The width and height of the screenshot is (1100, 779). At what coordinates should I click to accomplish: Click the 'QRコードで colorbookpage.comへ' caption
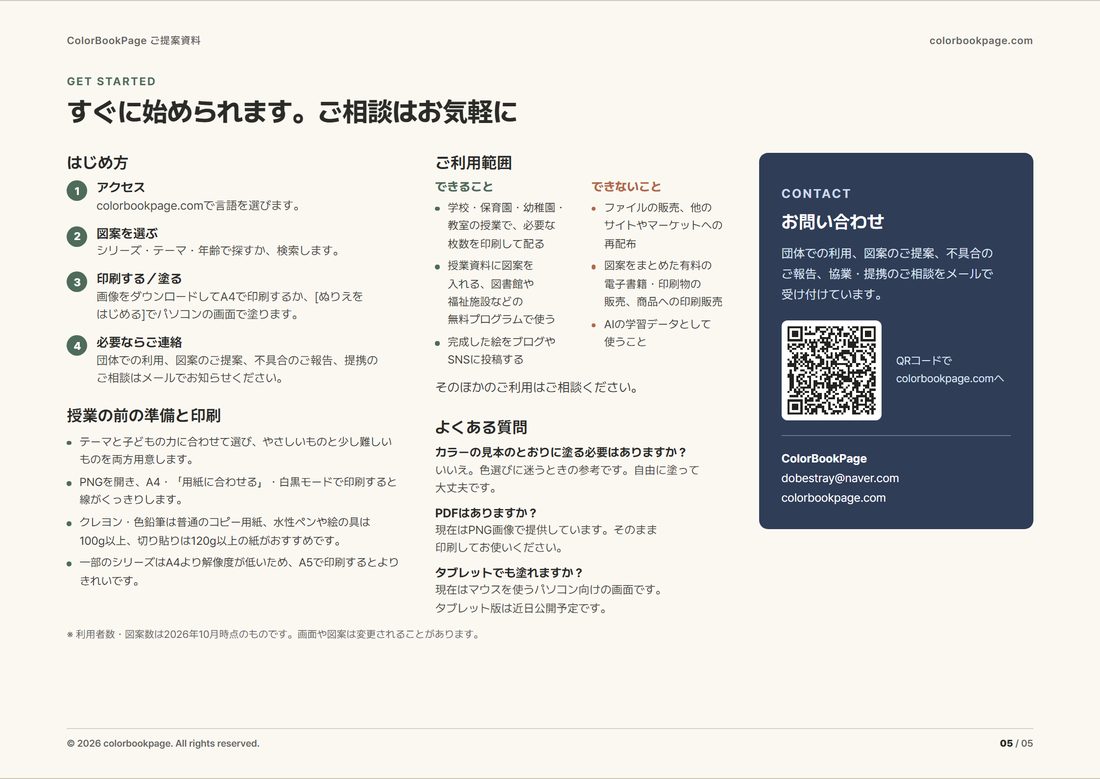point(950,369)
